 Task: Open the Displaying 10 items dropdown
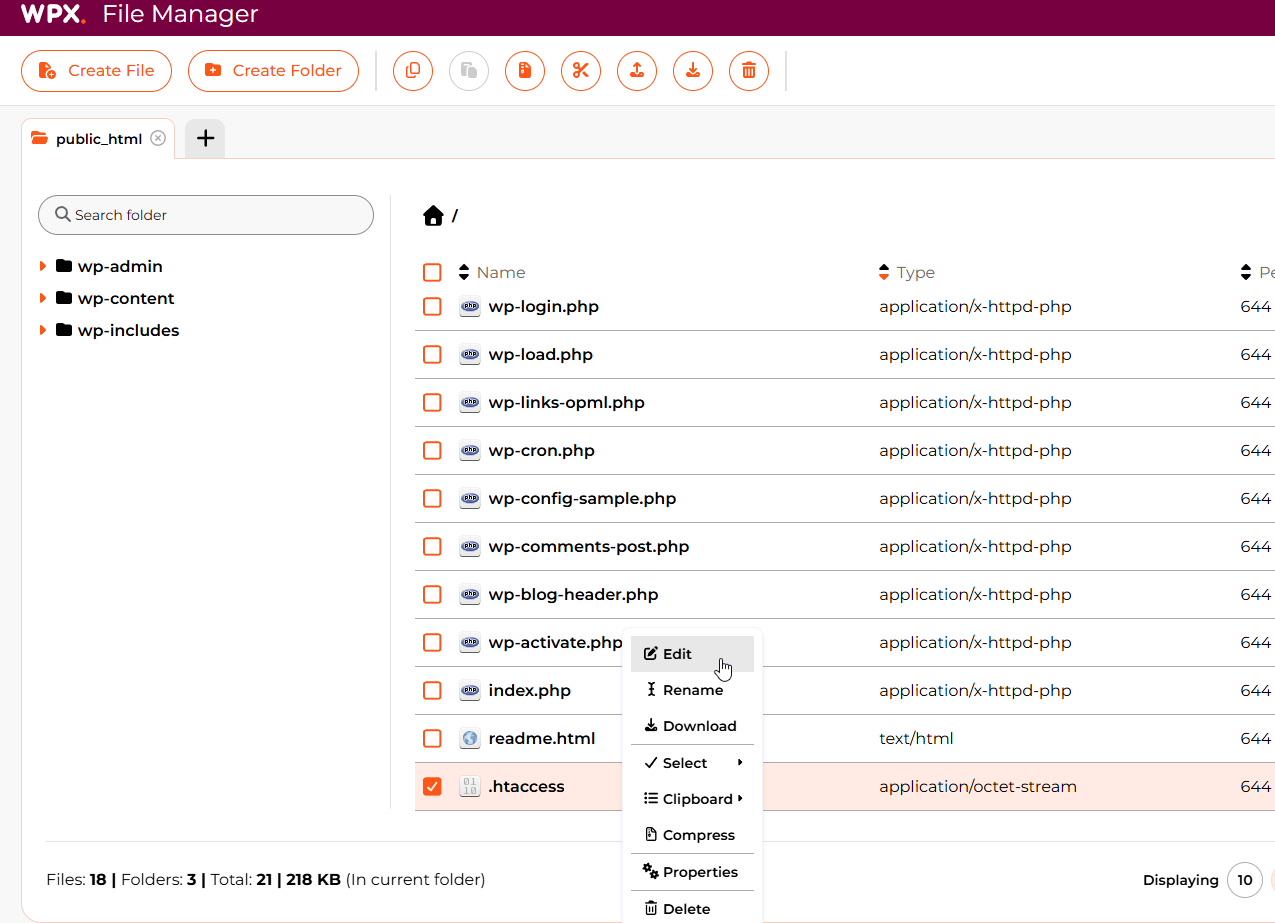tap(1245, 880)
